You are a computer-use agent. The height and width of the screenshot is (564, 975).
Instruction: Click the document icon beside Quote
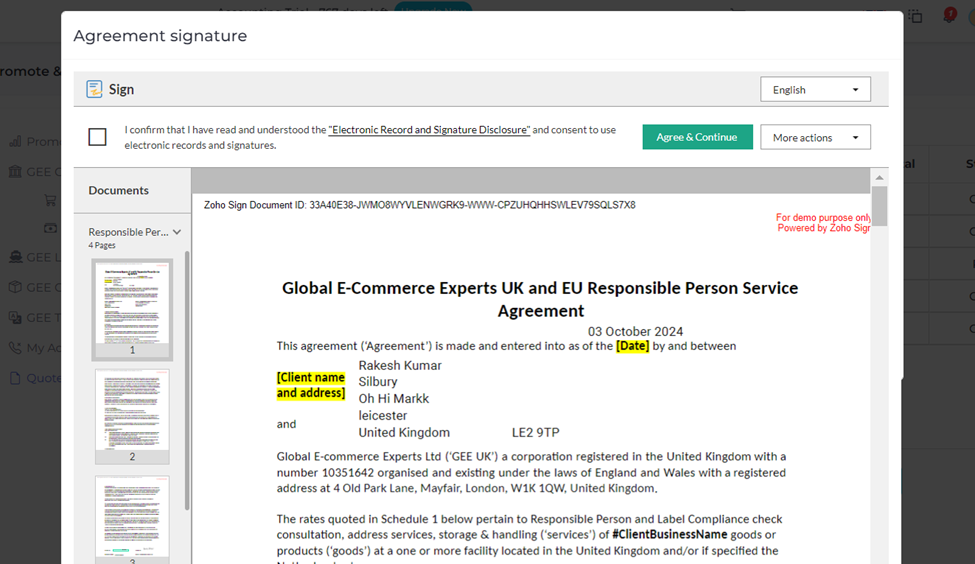coord(15,378)
